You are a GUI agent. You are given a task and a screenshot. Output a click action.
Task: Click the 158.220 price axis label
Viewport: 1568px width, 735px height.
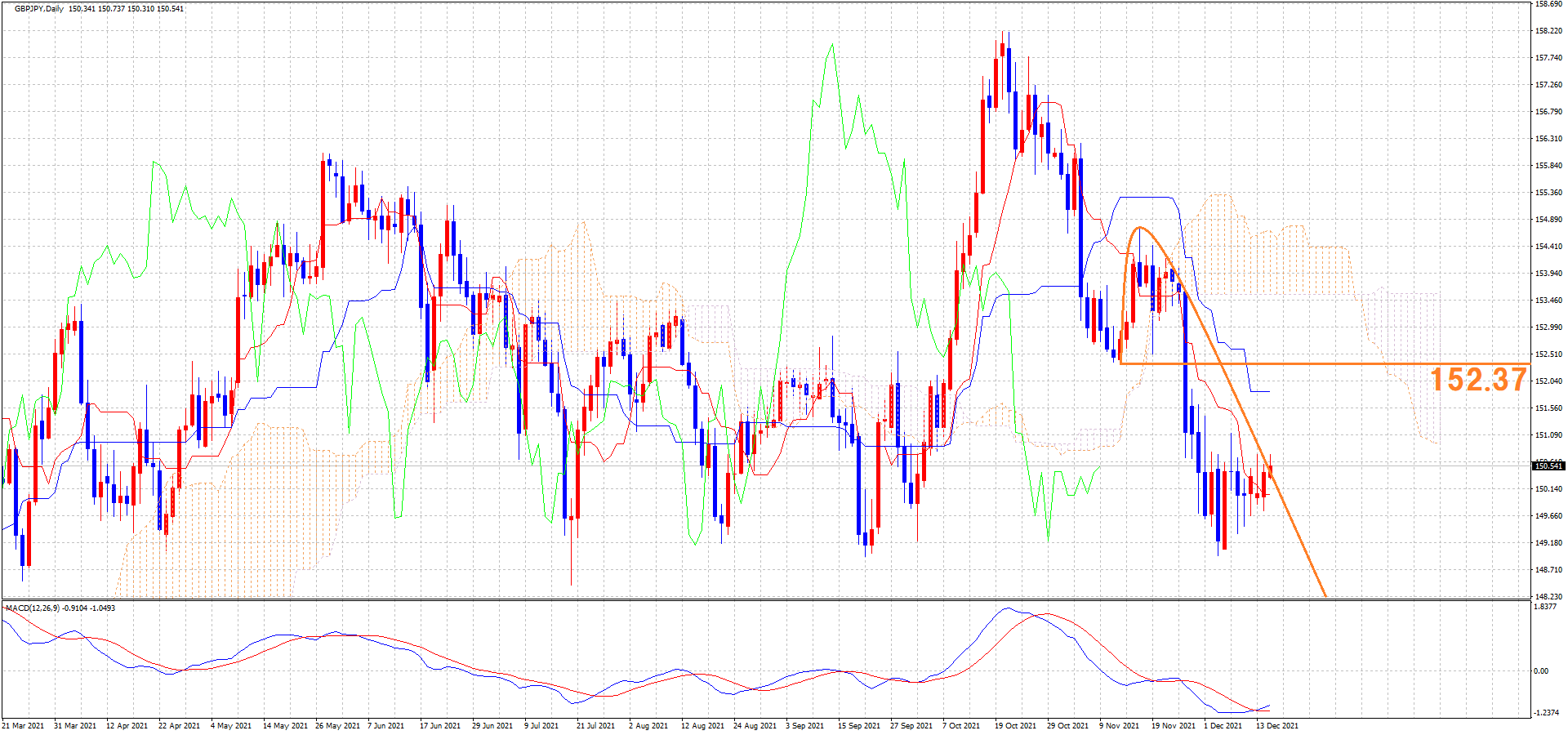click(1549, 31)
